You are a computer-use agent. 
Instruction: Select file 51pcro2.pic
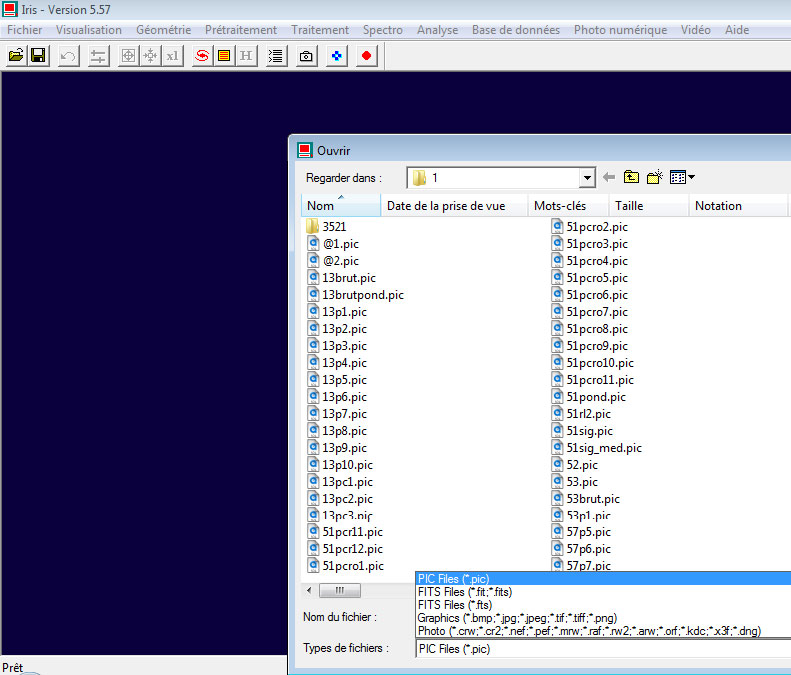590,227
